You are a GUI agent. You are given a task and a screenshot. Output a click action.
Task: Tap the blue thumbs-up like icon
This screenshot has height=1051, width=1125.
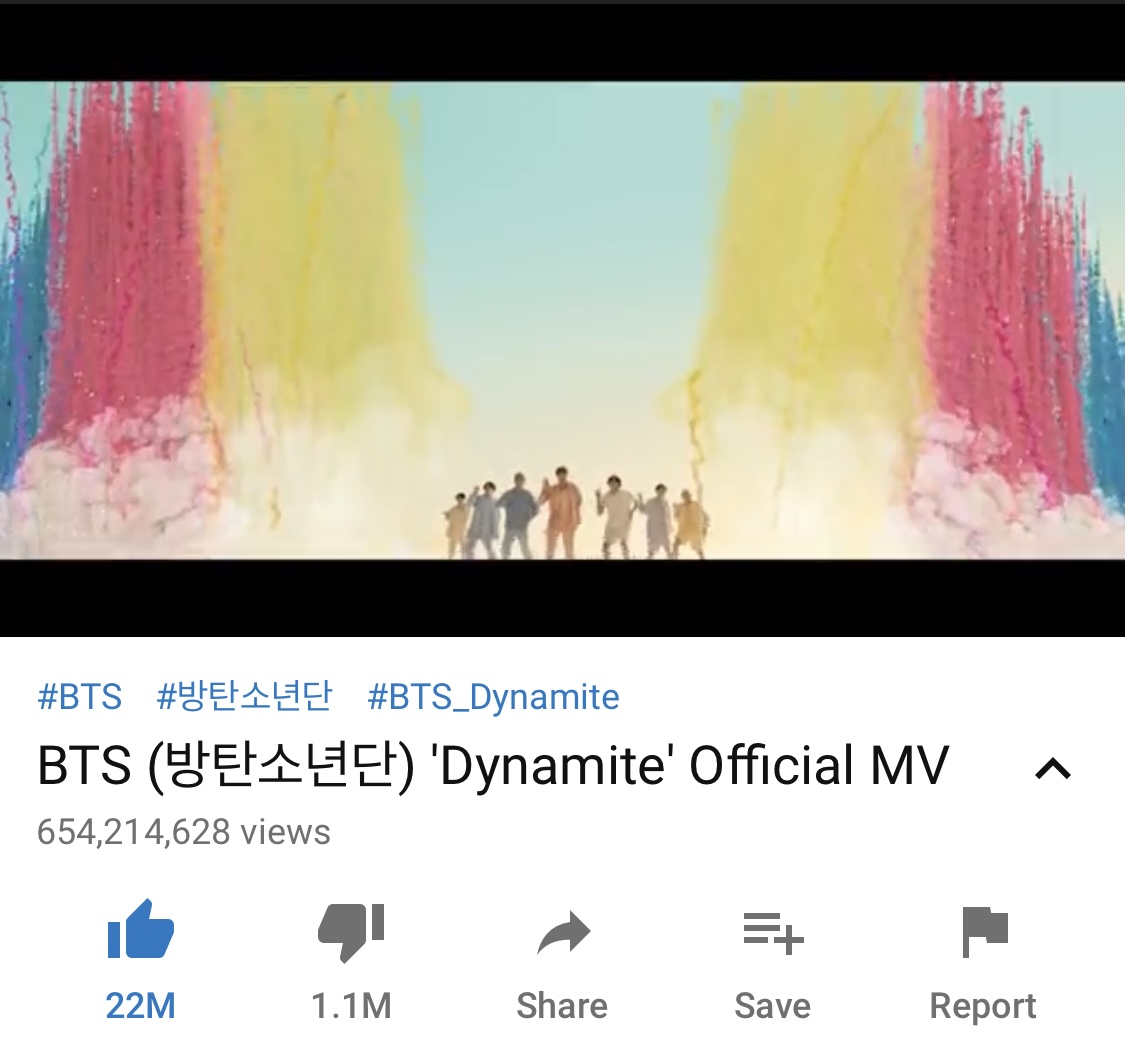coord(141,929)
